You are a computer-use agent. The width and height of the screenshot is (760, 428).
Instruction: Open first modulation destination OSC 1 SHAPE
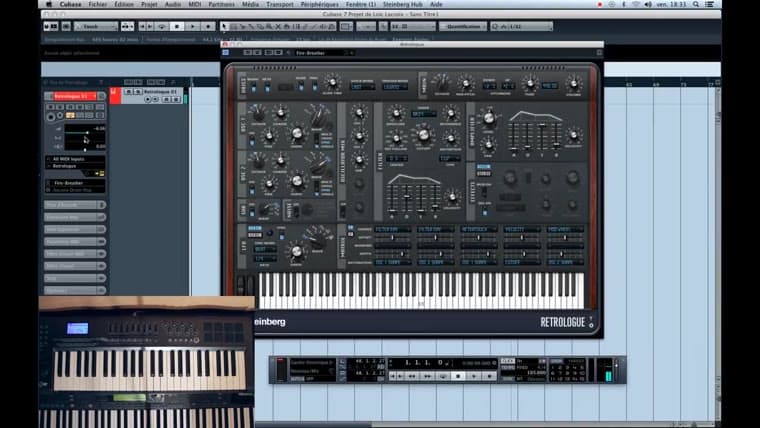pos(392,262)
